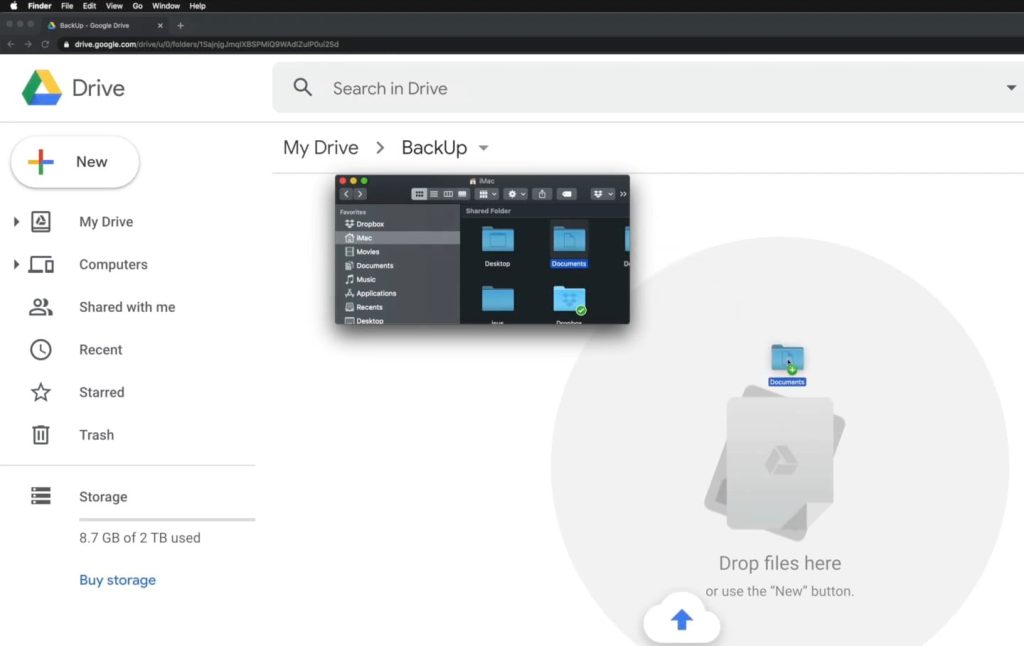The image size is (1024, 646).
Task: Click the Share icon in the Finder toolbar
Action: coord(542,194)
